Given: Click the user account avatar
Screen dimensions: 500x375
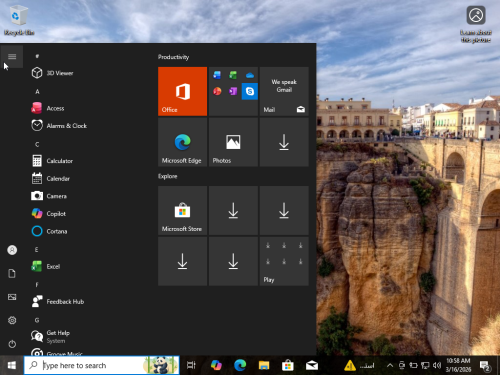Looking at the screenshot, I should [x=12, y=250].
